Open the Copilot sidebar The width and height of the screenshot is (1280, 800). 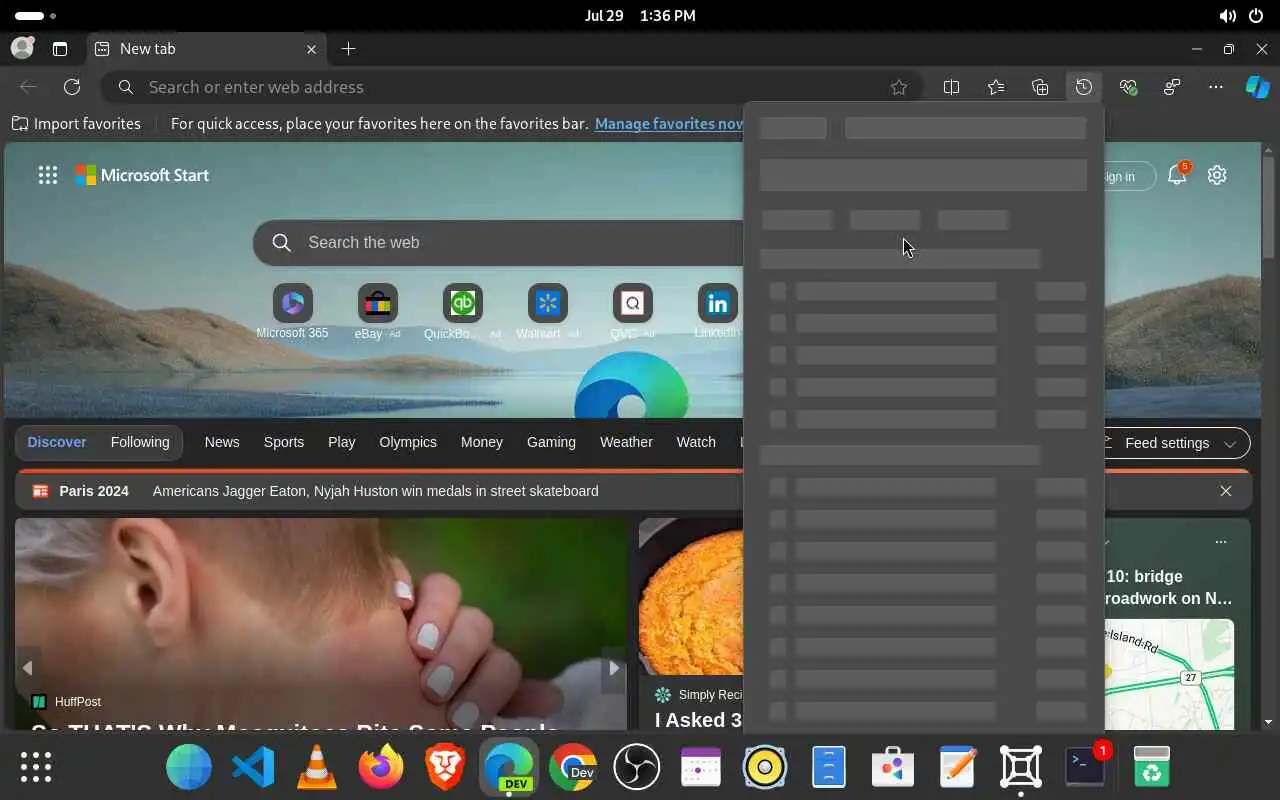pyautogui.click(x=1257, y=87)
